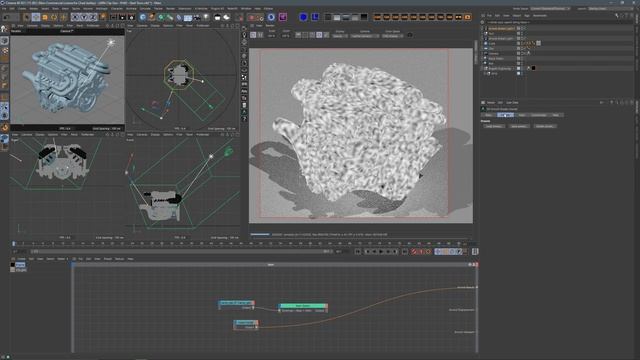Click the Save Preset button

(x=519, y=126)
